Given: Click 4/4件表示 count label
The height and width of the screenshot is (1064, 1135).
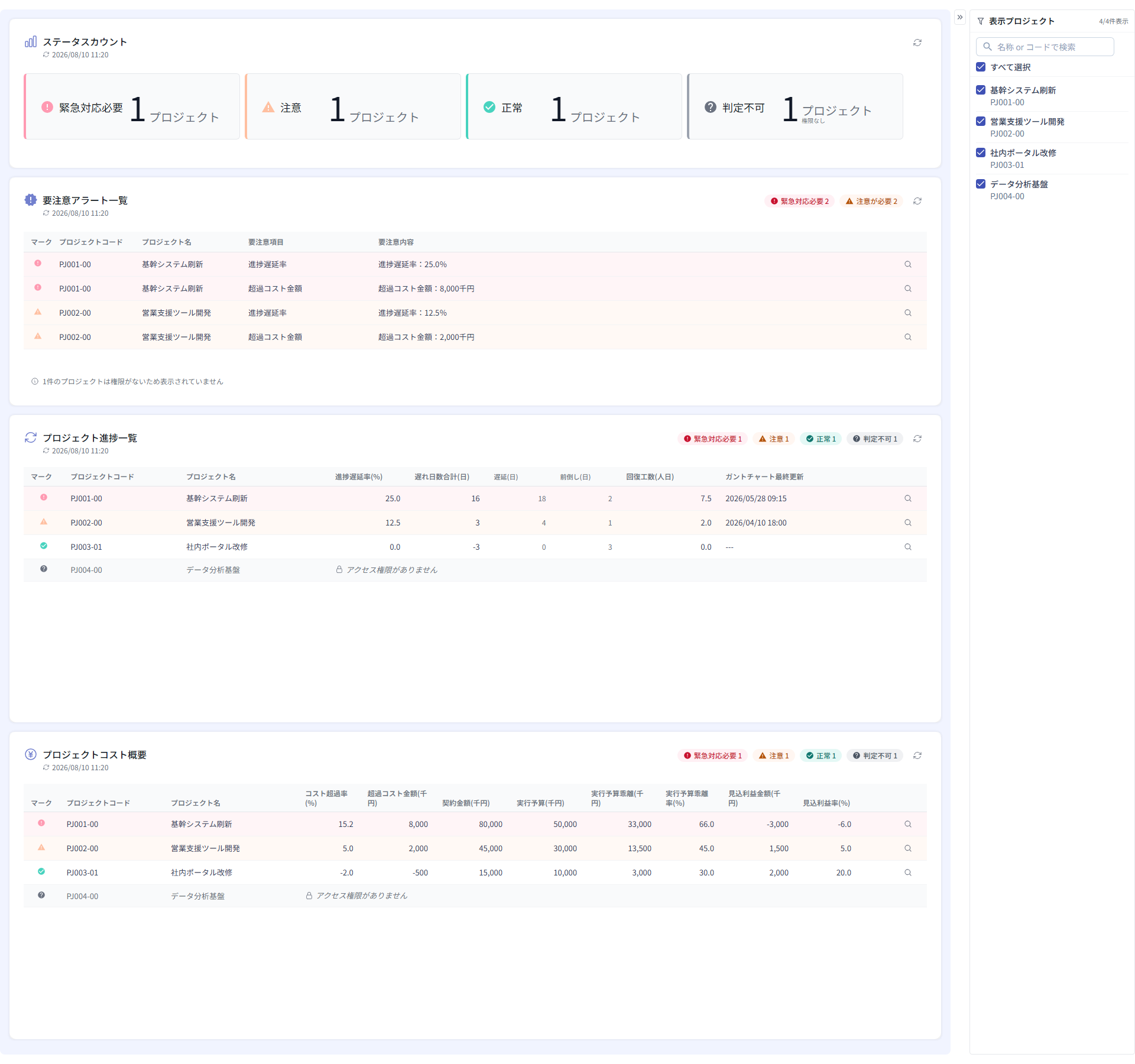Looking at the screenshot, I should (x=1114, y=21).
